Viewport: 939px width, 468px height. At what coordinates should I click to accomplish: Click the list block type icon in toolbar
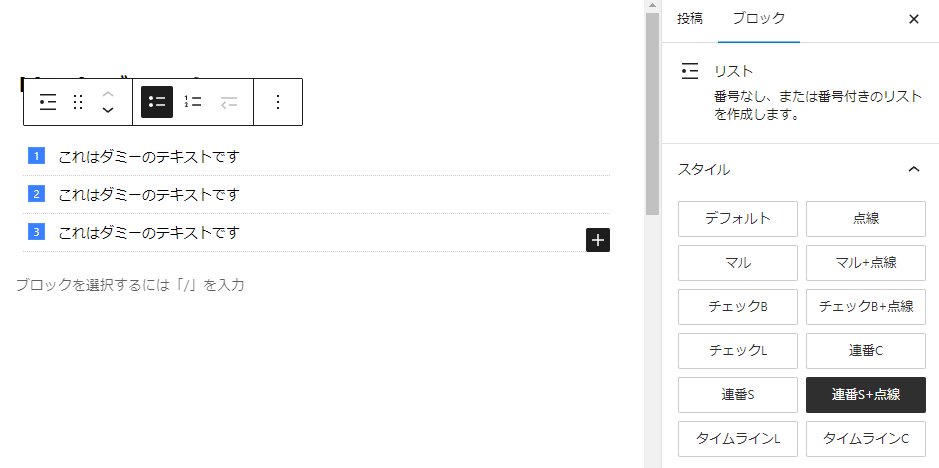click(x=48, y=102)
